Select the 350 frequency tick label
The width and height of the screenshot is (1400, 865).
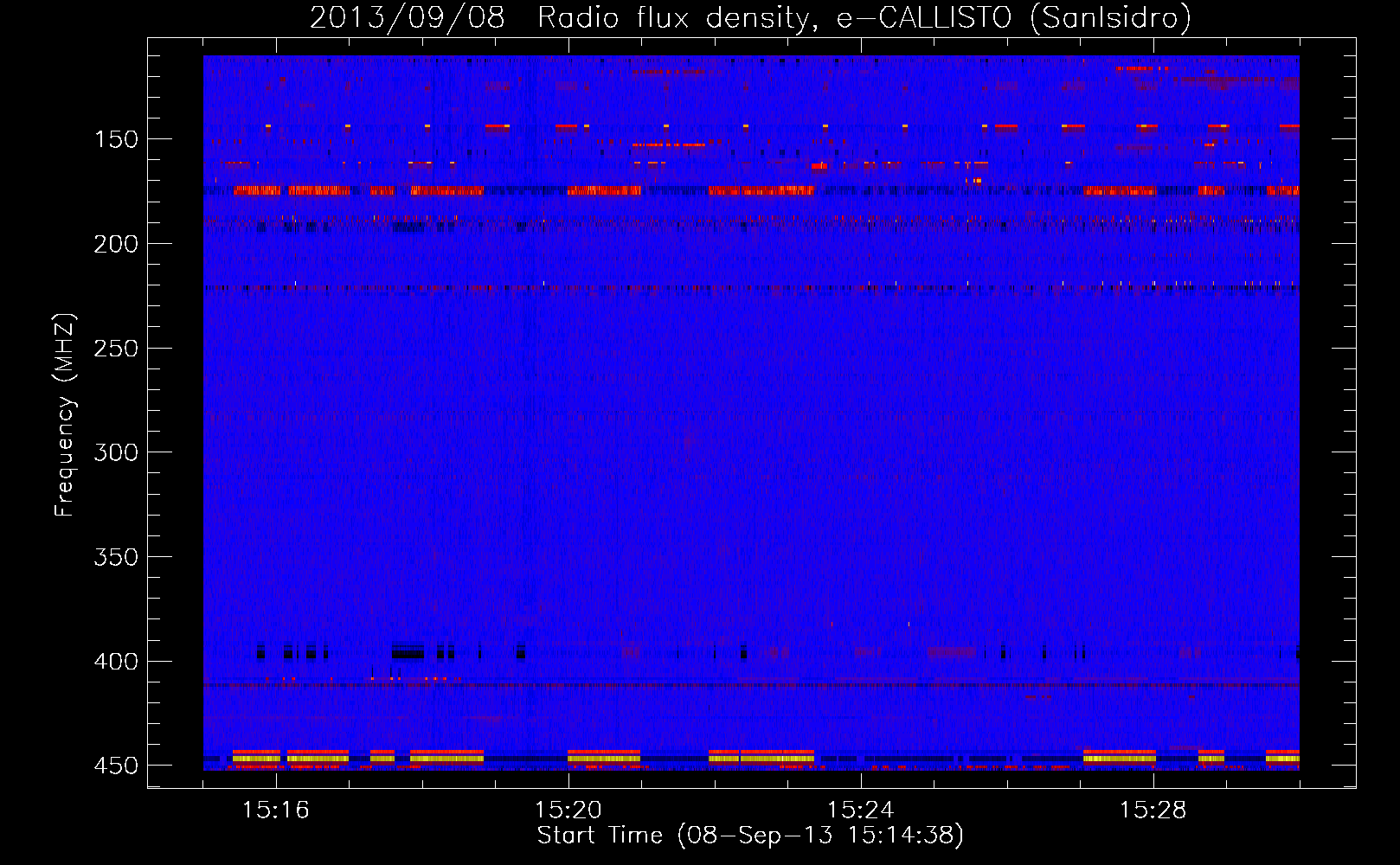(115, 558)
